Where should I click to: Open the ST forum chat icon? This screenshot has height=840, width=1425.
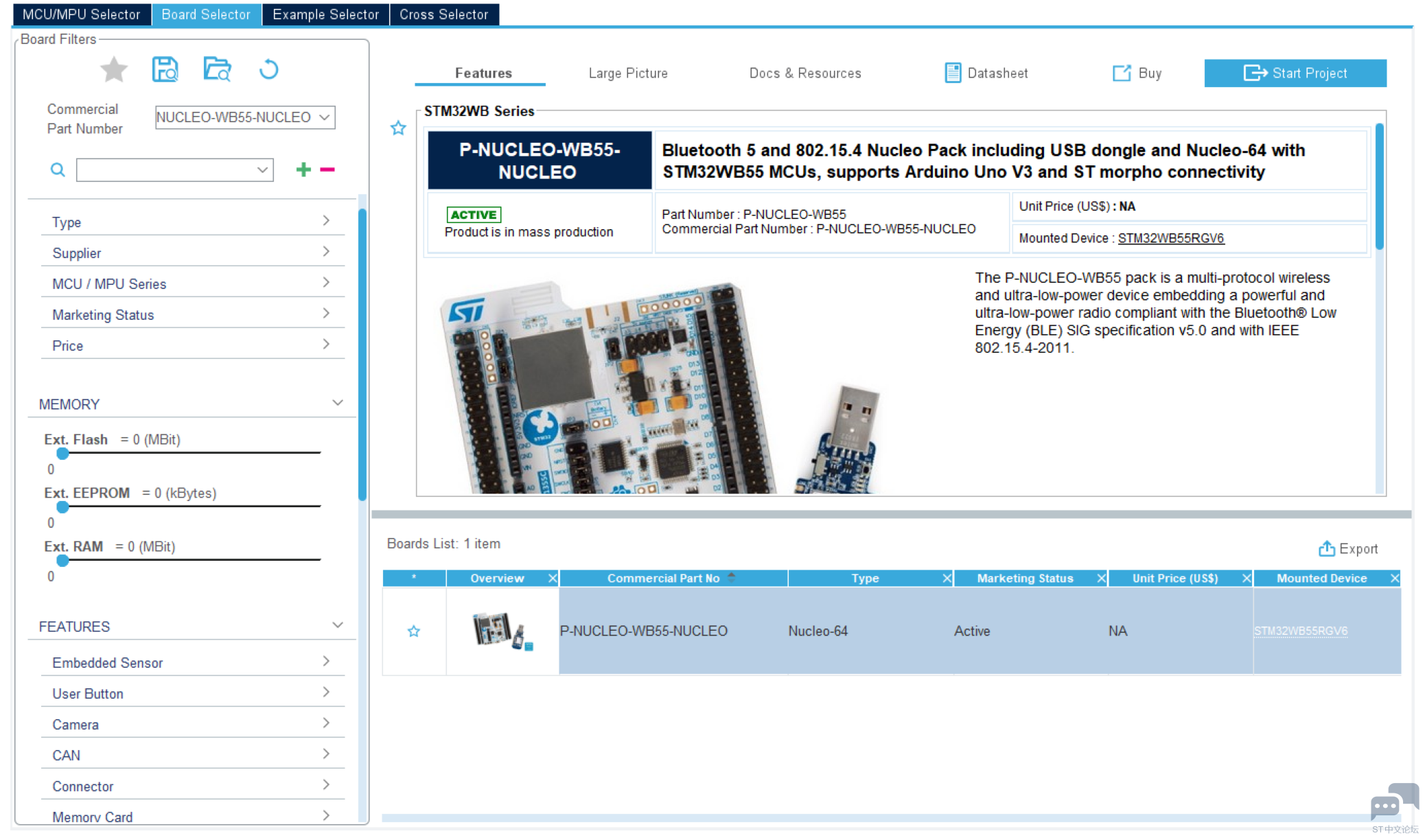pos(1394,802)
